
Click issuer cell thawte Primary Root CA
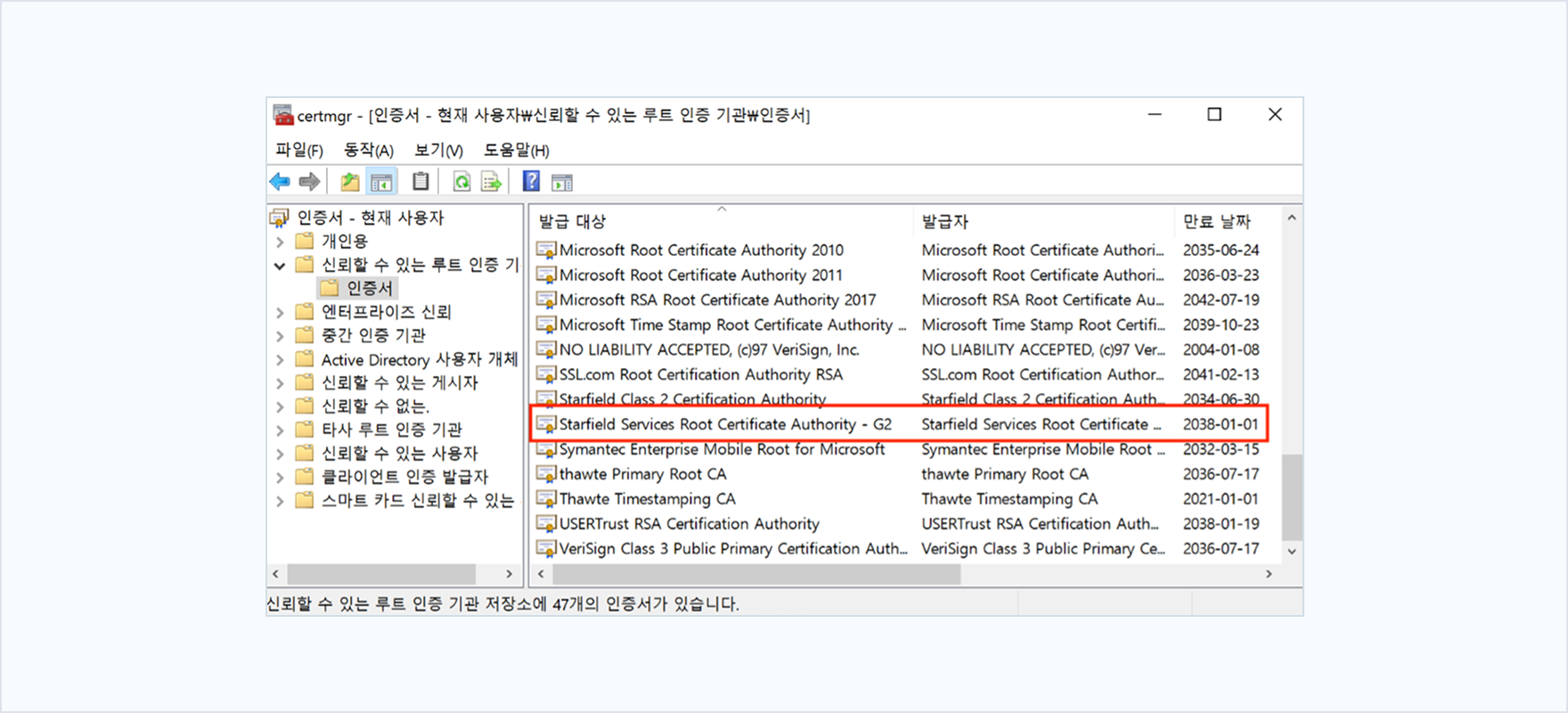(x=1004, y=474)
